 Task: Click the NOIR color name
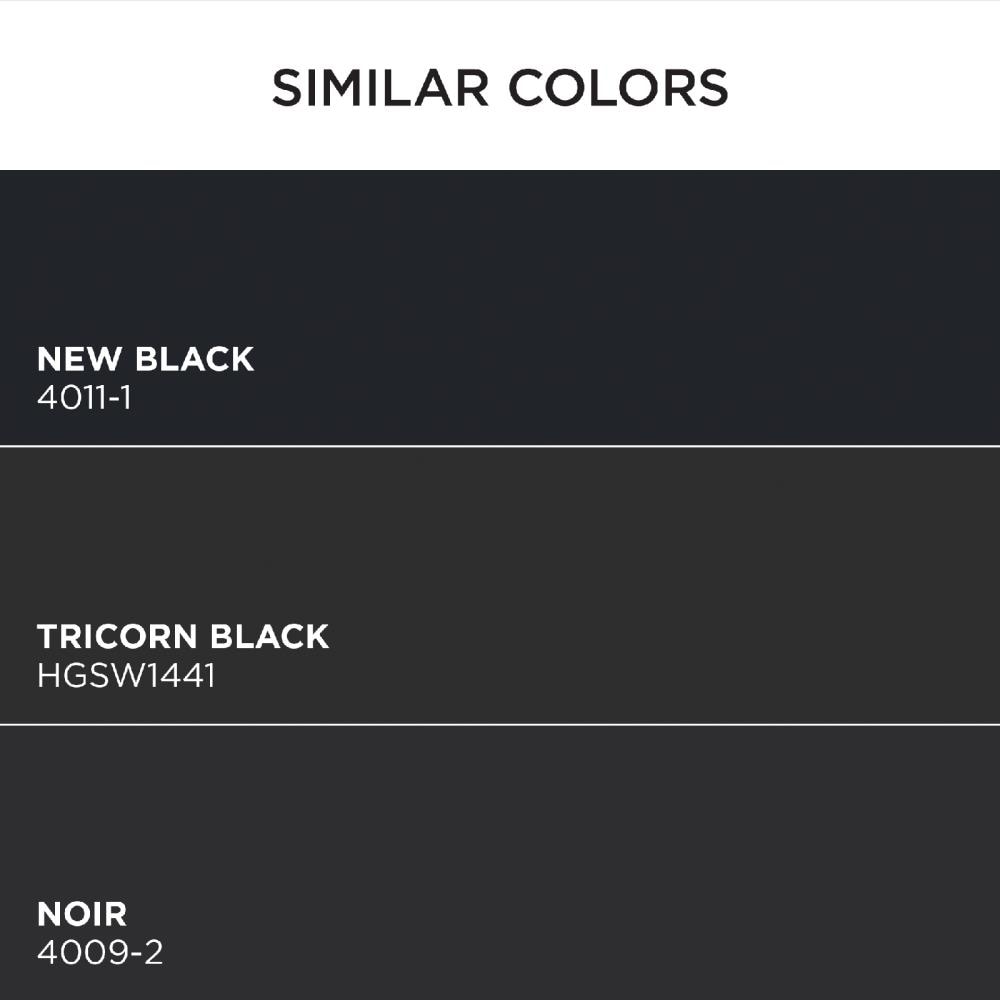click(82, 914)
